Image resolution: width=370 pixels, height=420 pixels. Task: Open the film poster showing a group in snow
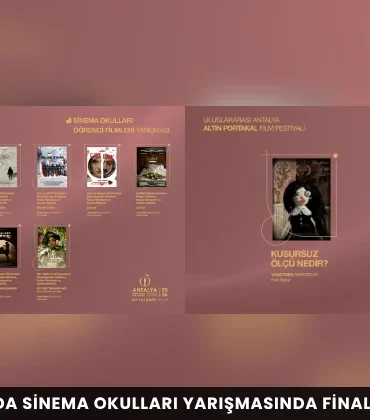tap(52, 167)
